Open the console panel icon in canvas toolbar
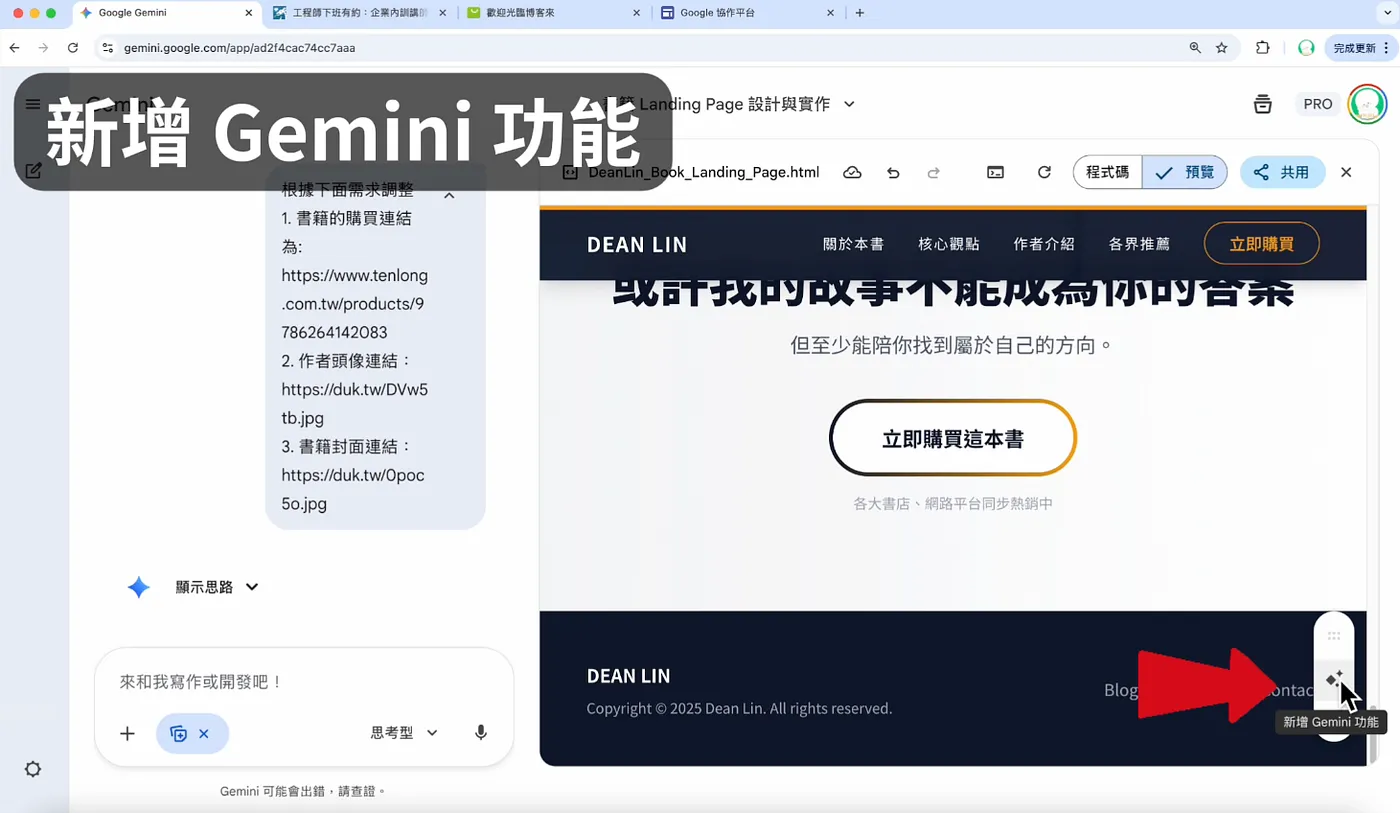This screenshot has height=813, width=1400. coord(995,172)
